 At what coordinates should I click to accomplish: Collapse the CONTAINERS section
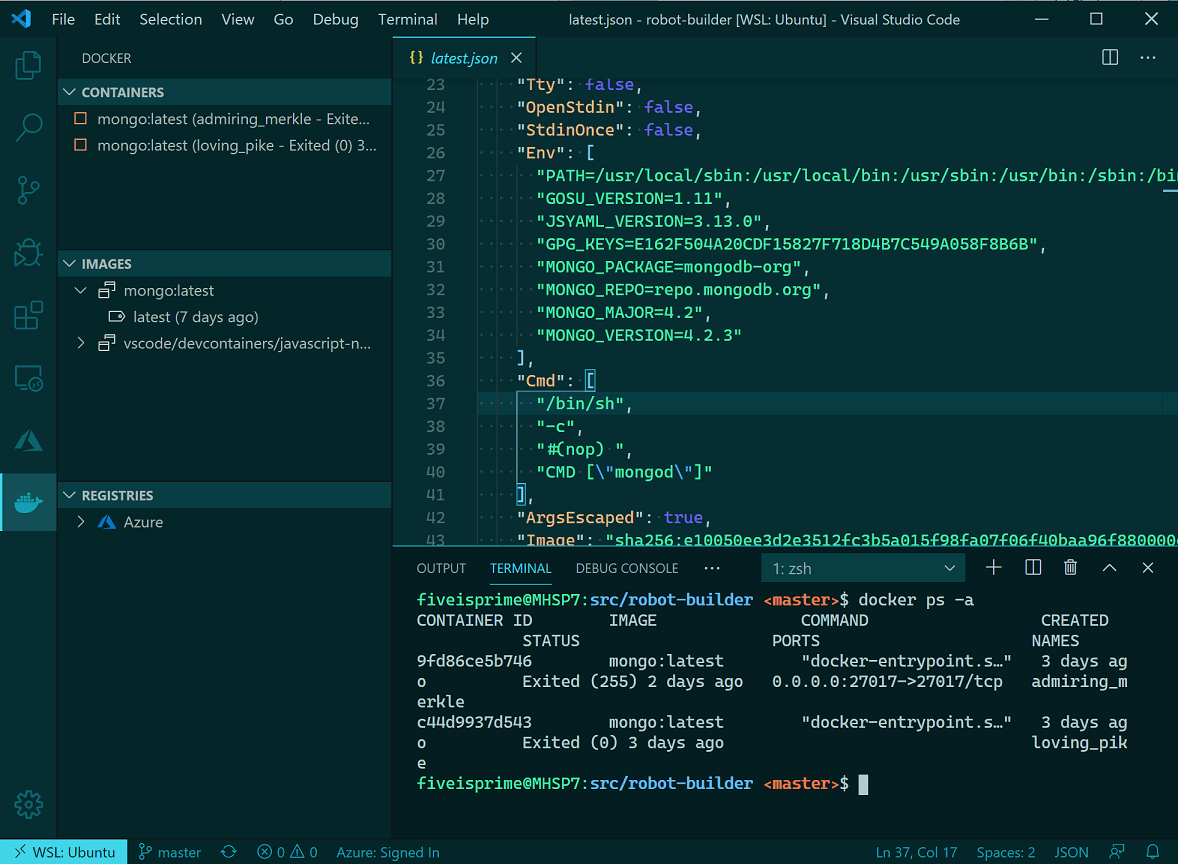pos(68,91)
